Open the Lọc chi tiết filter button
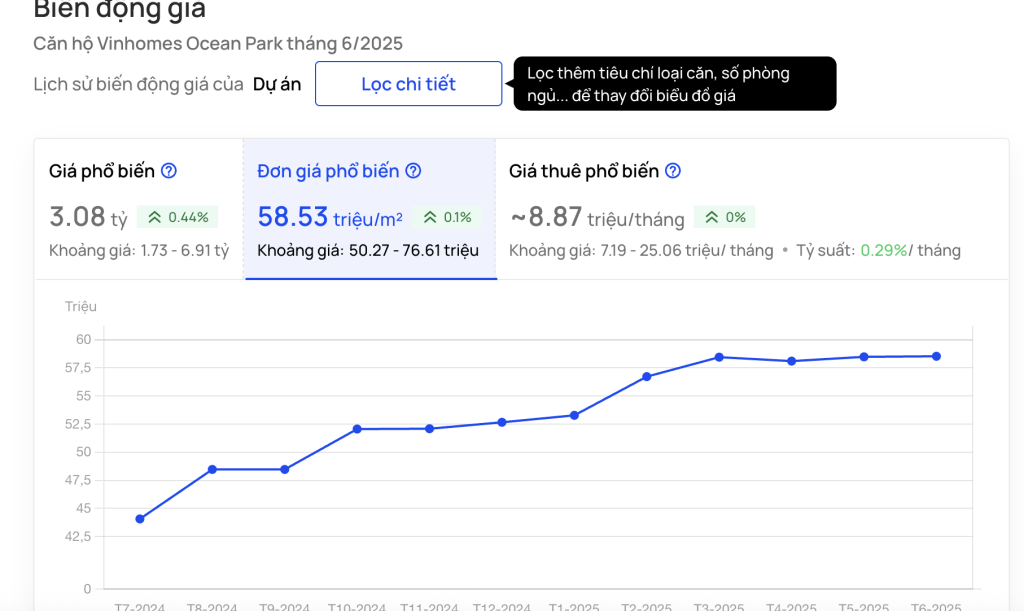The image size is (1024, 611). point(409,84)
